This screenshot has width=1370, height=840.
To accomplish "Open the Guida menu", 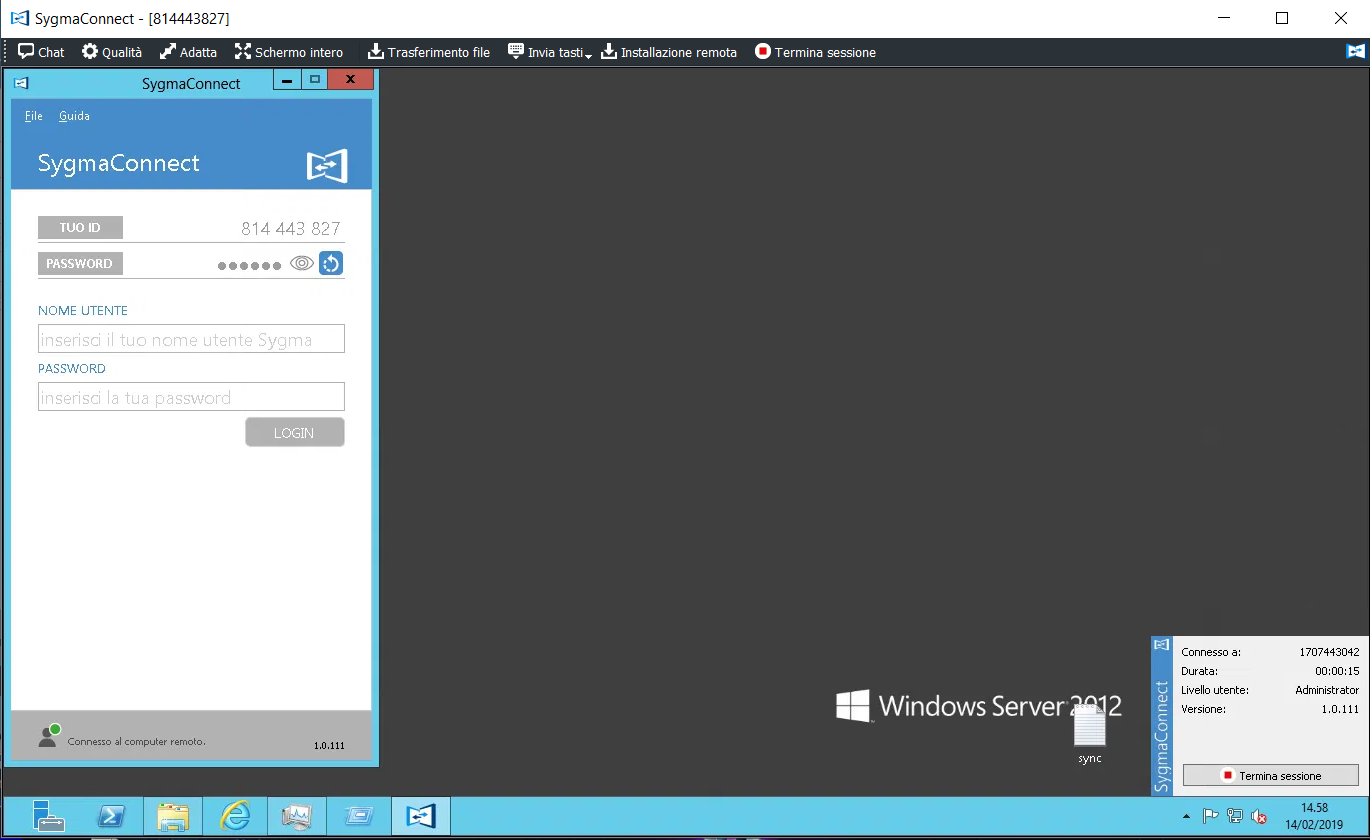I will click(74, 116).
